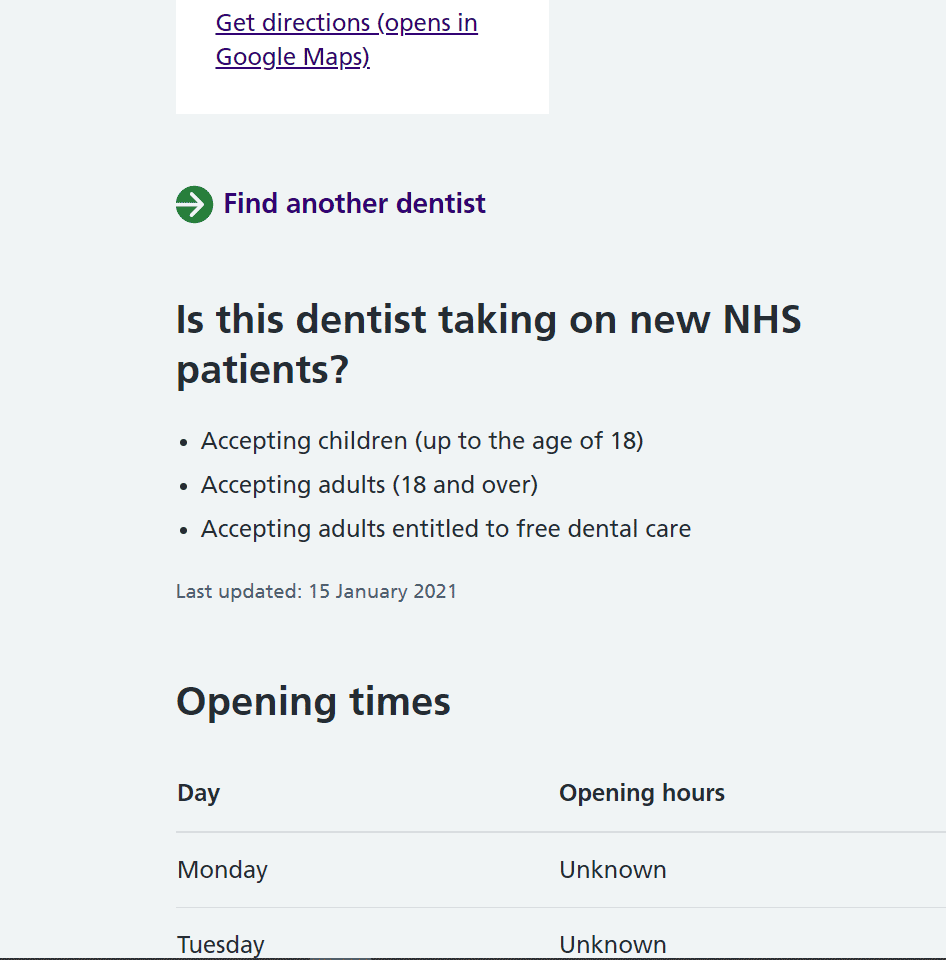The height and width of the screenshot is (960, 946).
Task: Click divider line under table header row
Action: 560,832
